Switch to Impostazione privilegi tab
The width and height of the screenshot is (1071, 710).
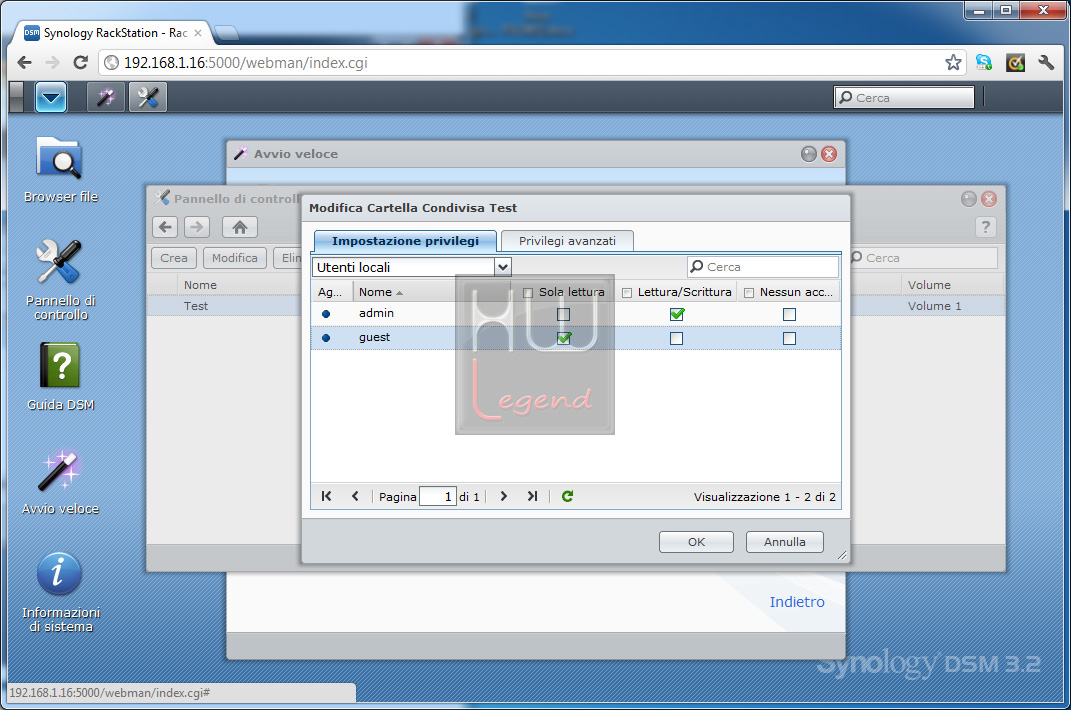click(405, 241)
